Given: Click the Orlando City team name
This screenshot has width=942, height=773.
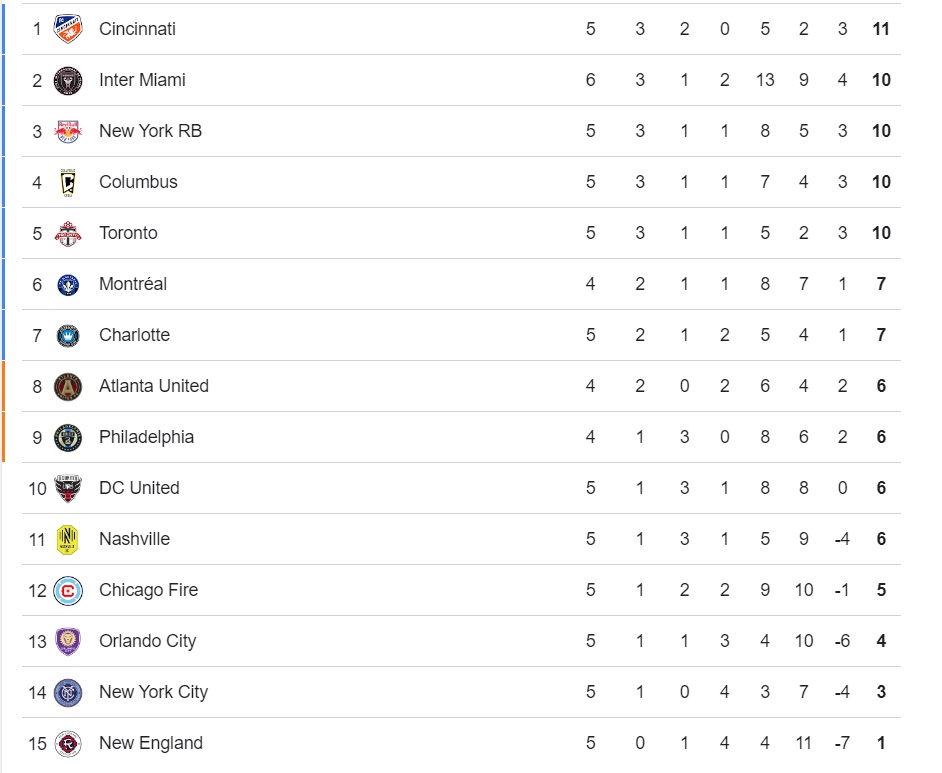Looking at the screenshot, I should (x=148, y=641).
